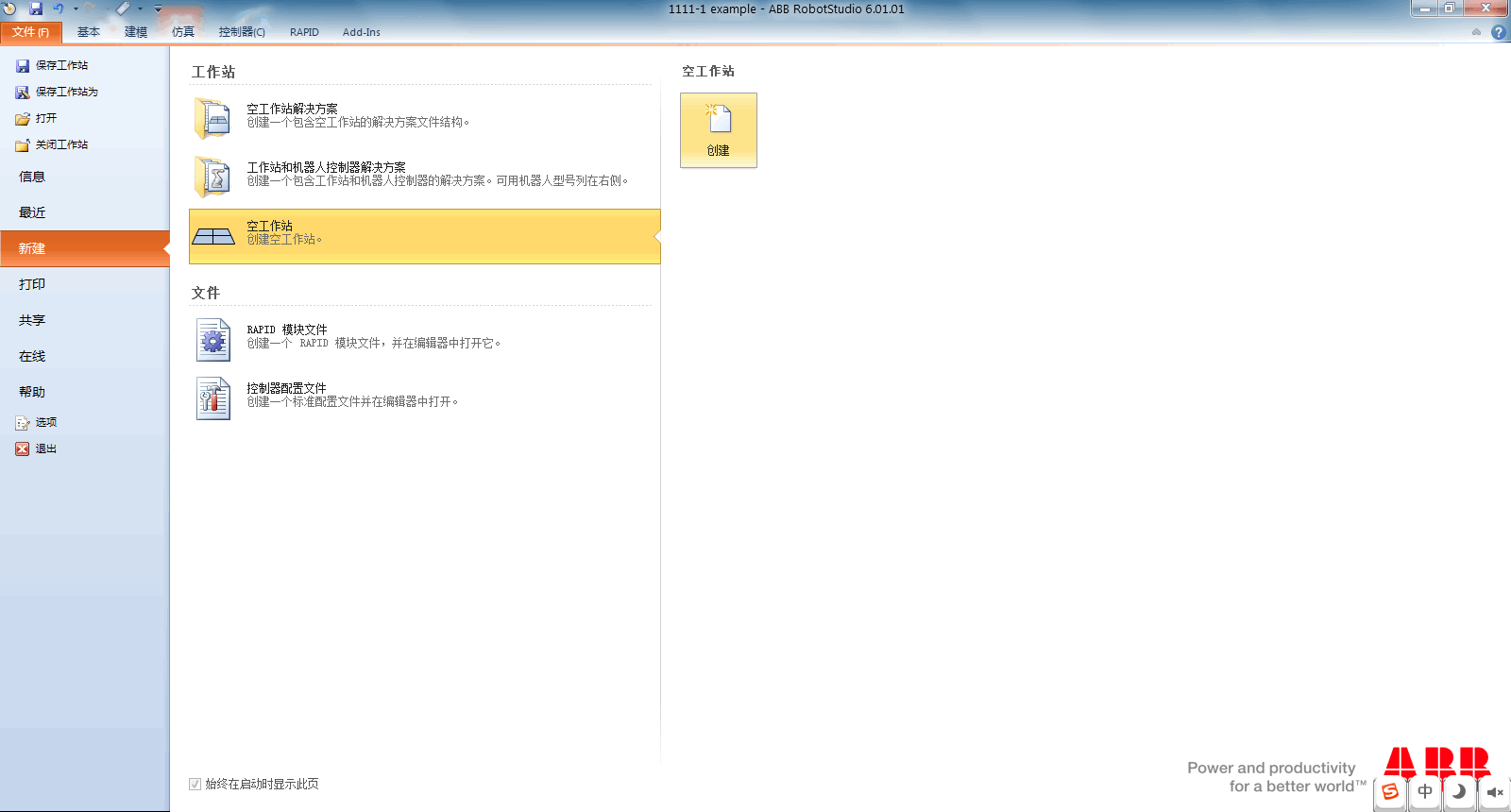The width and height of the screenshot is (1511, 812).
Task: Open the Redo history dropdown arrow
Action: [x=107, y=8]
